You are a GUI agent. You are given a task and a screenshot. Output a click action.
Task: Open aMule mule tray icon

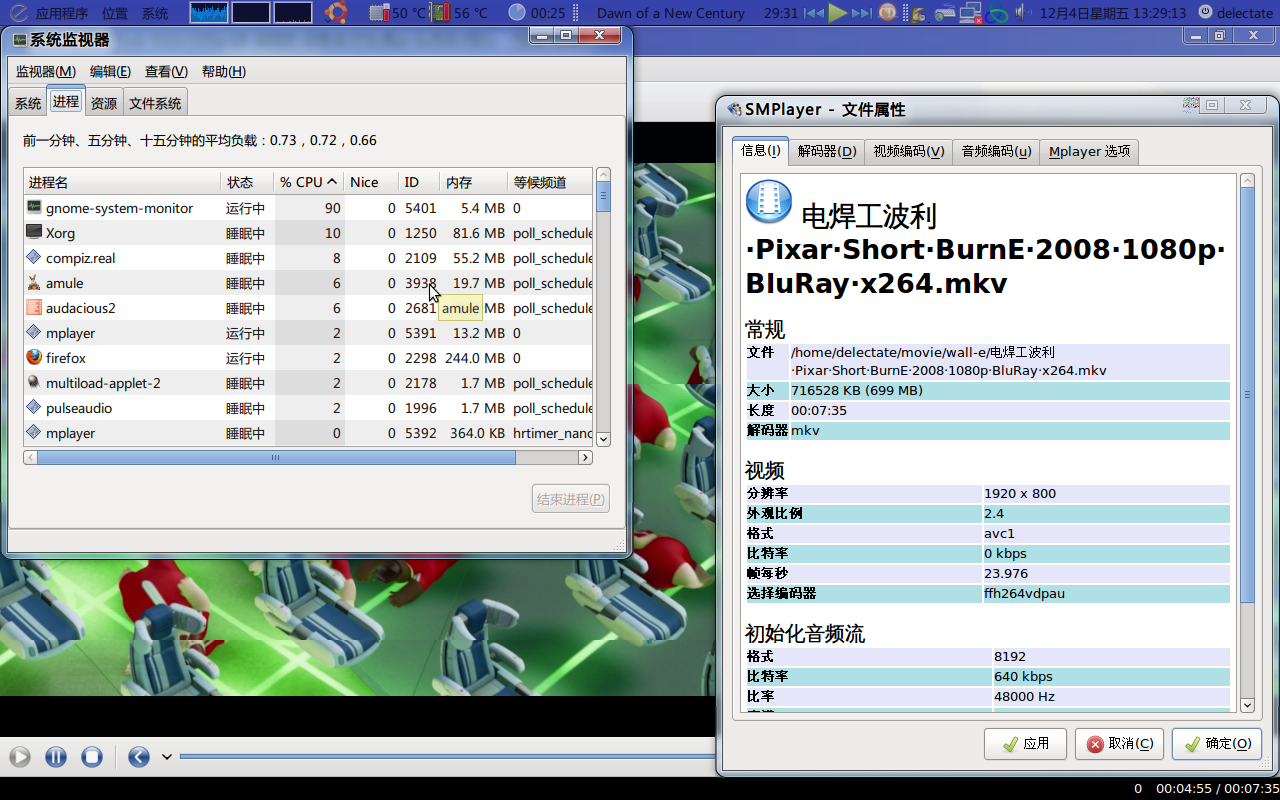pos(918,13)
